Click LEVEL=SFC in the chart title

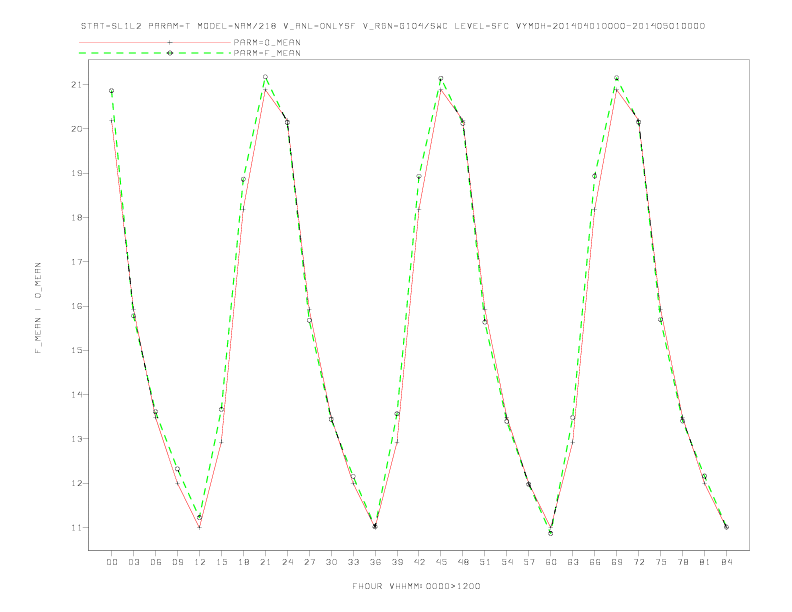coord(481,26)
